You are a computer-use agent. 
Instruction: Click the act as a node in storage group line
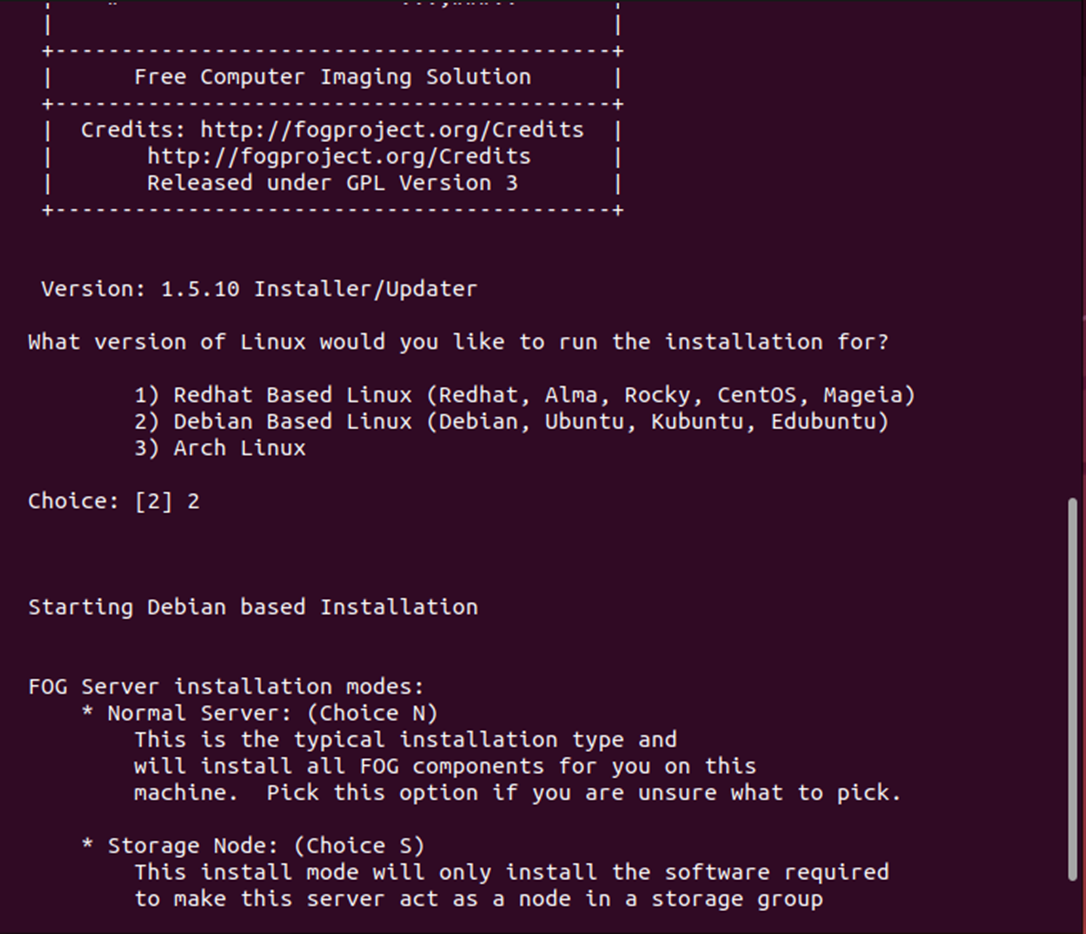tap(479, 899)
